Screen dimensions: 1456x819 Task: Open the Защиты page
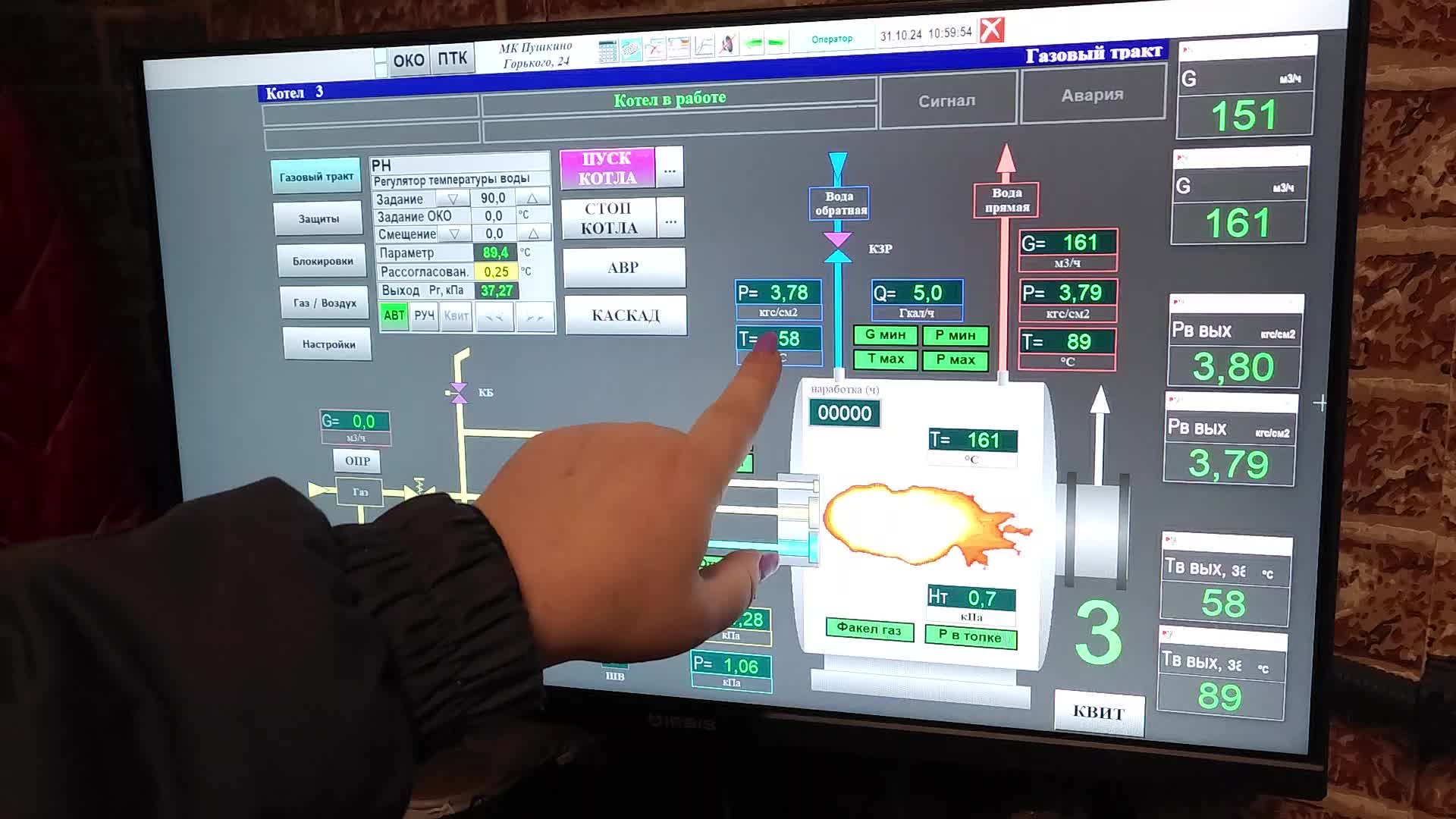[x=318, y=218]
